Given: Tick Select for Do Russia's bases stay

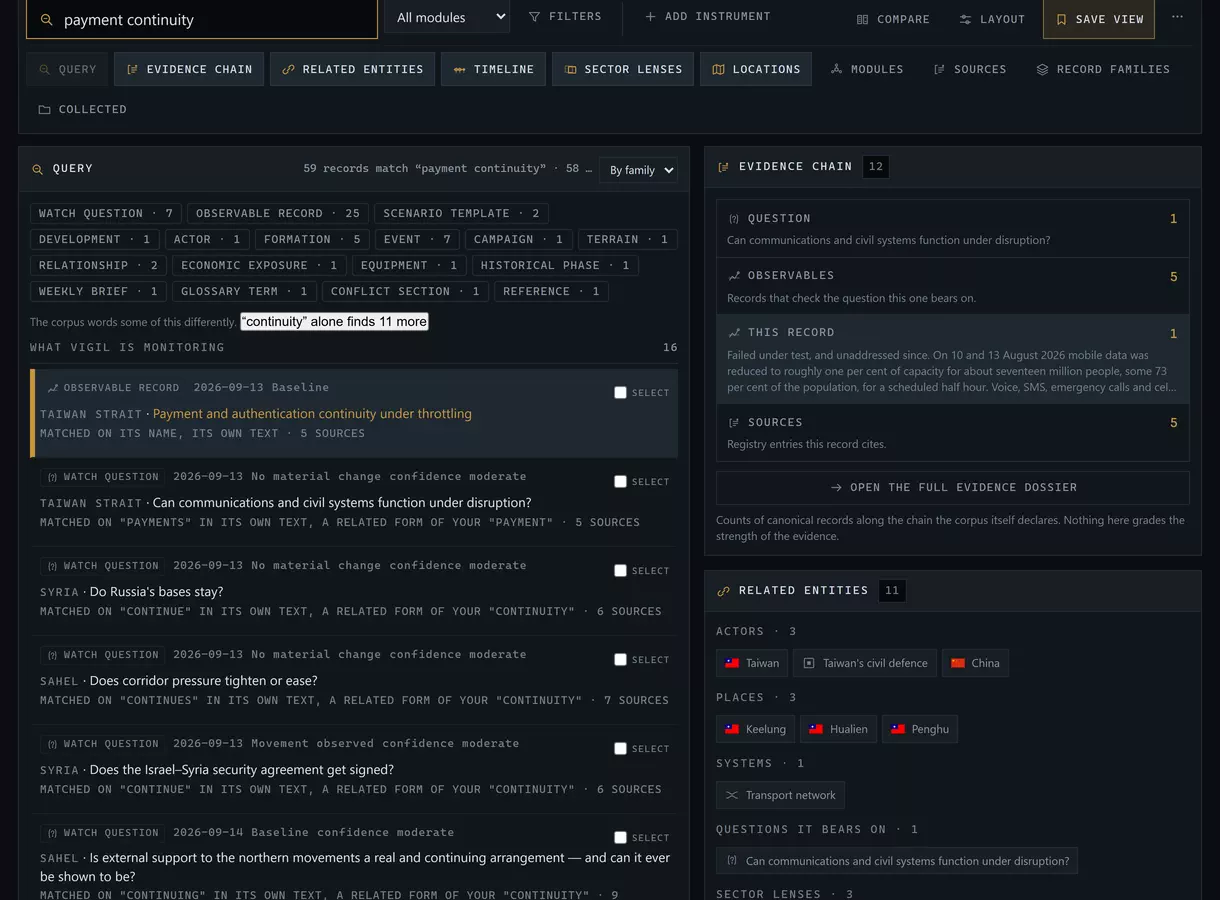Looking at the screenshot, I should pos(620,570).
